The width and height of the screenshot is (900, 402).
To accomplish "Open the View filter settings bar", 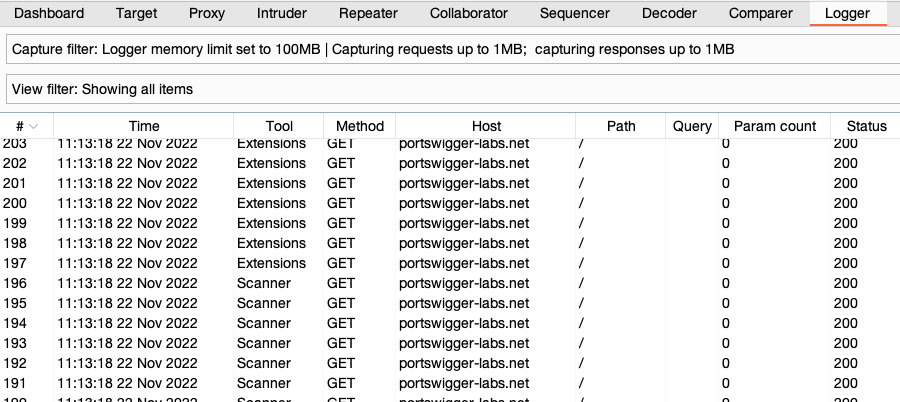I will (x=450, y=89).
